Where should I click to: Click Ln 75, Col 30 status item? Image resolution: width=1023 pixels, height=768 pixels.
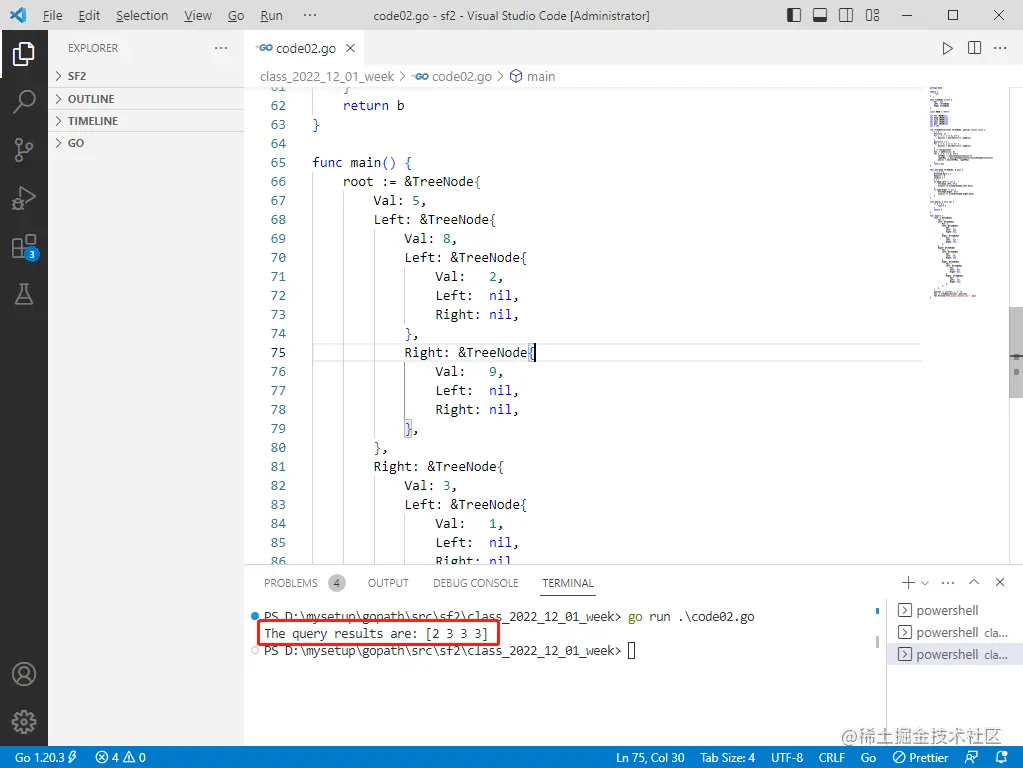pyautogui.click(x=650, y=757)
